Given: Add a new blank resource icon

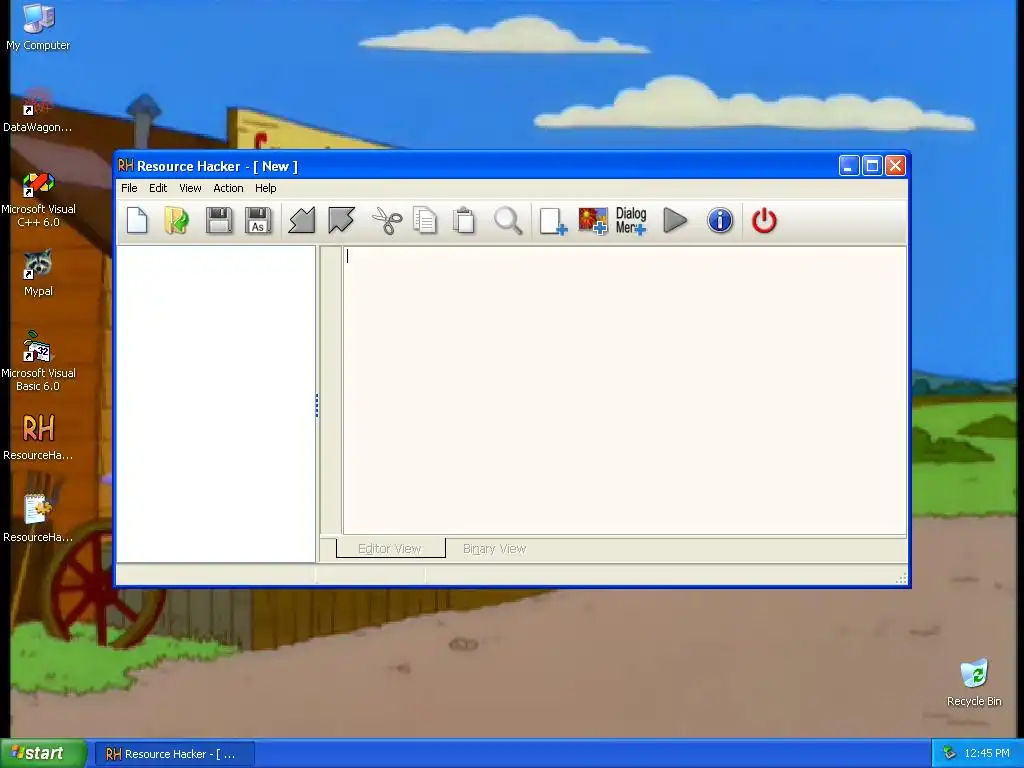Looking at the screenshot, I should point(553,221).
